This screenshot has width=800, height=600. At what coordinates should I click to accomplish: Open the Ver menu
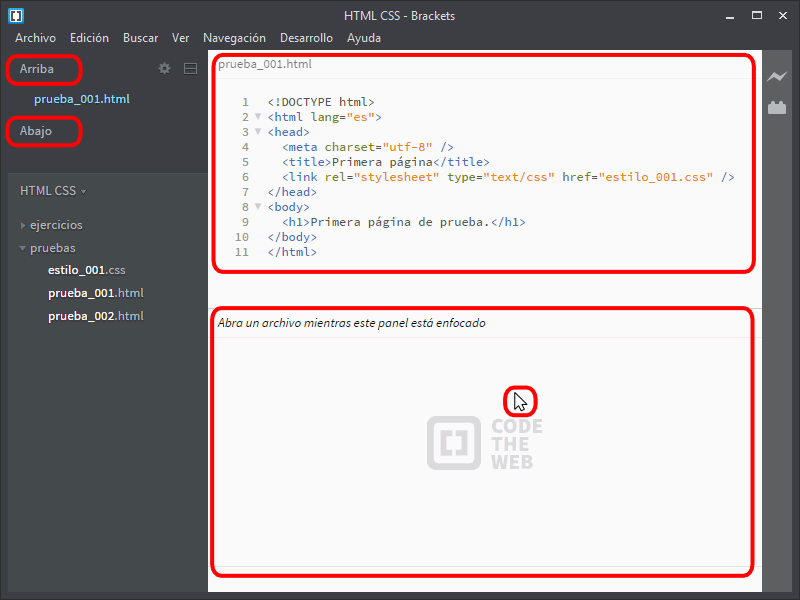click(180, 38)
